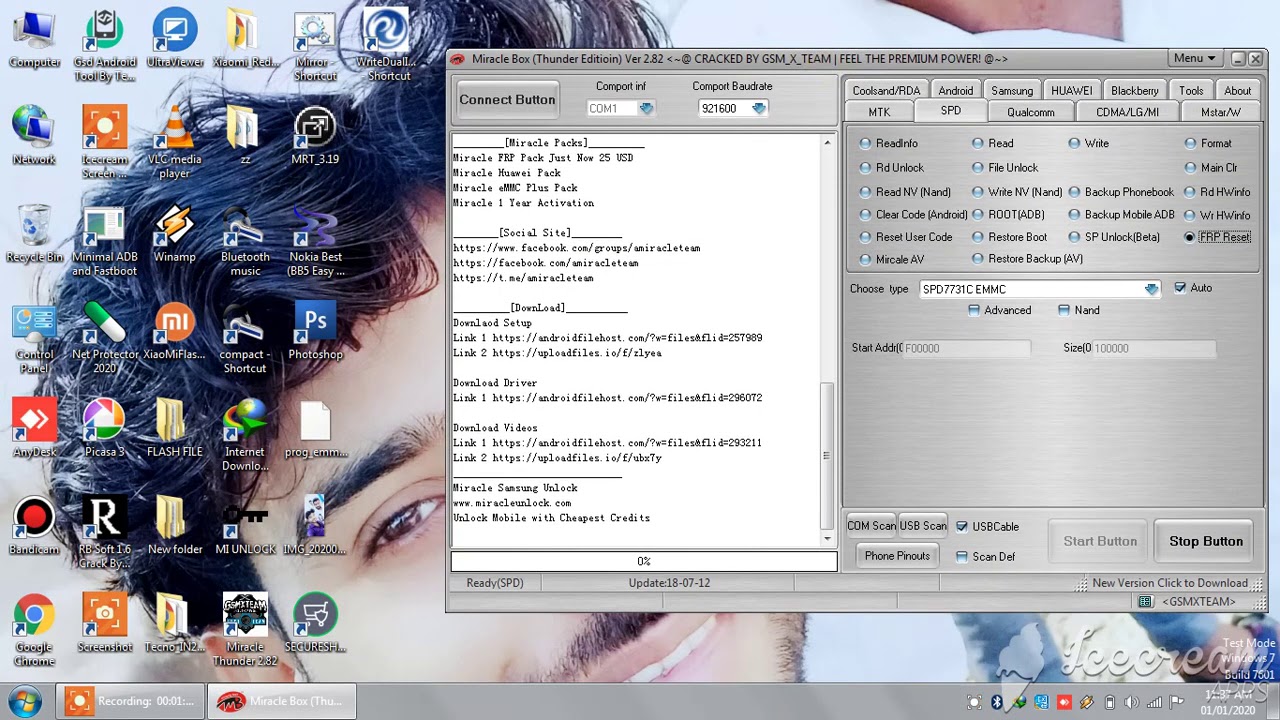Screen dimensions: 1280x720
Task: Open the Network desktop icon
Action: [x=34, y=135]
